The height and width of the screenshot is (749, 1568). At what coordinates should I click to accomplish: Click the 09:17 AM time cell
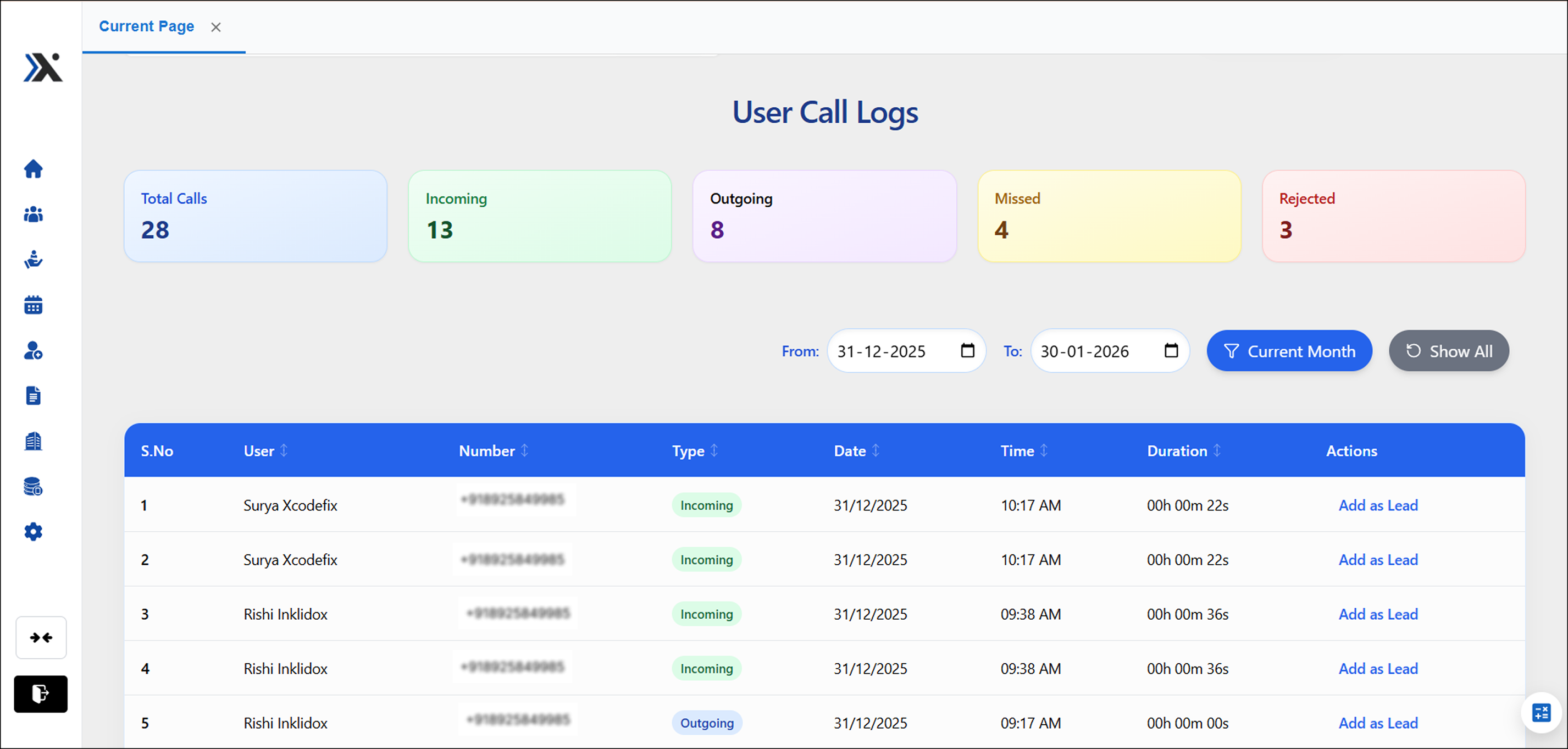pos(1030,723)
